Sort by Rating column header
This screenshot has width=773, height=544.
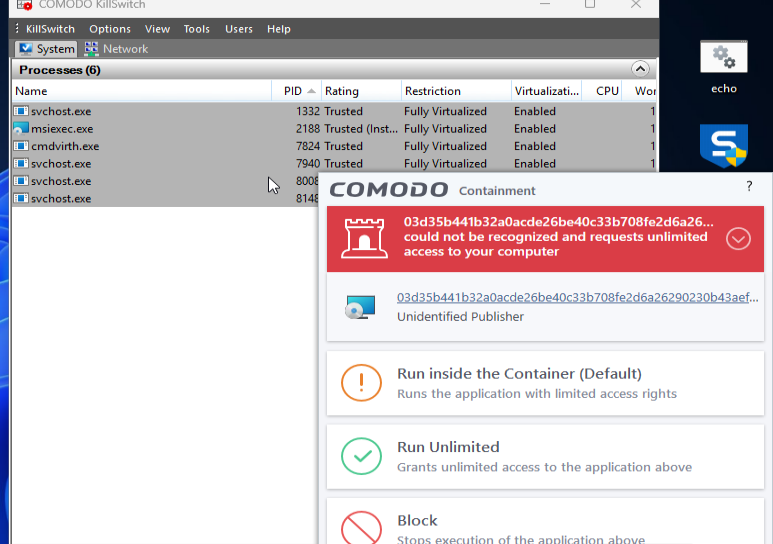coord(361,91)
